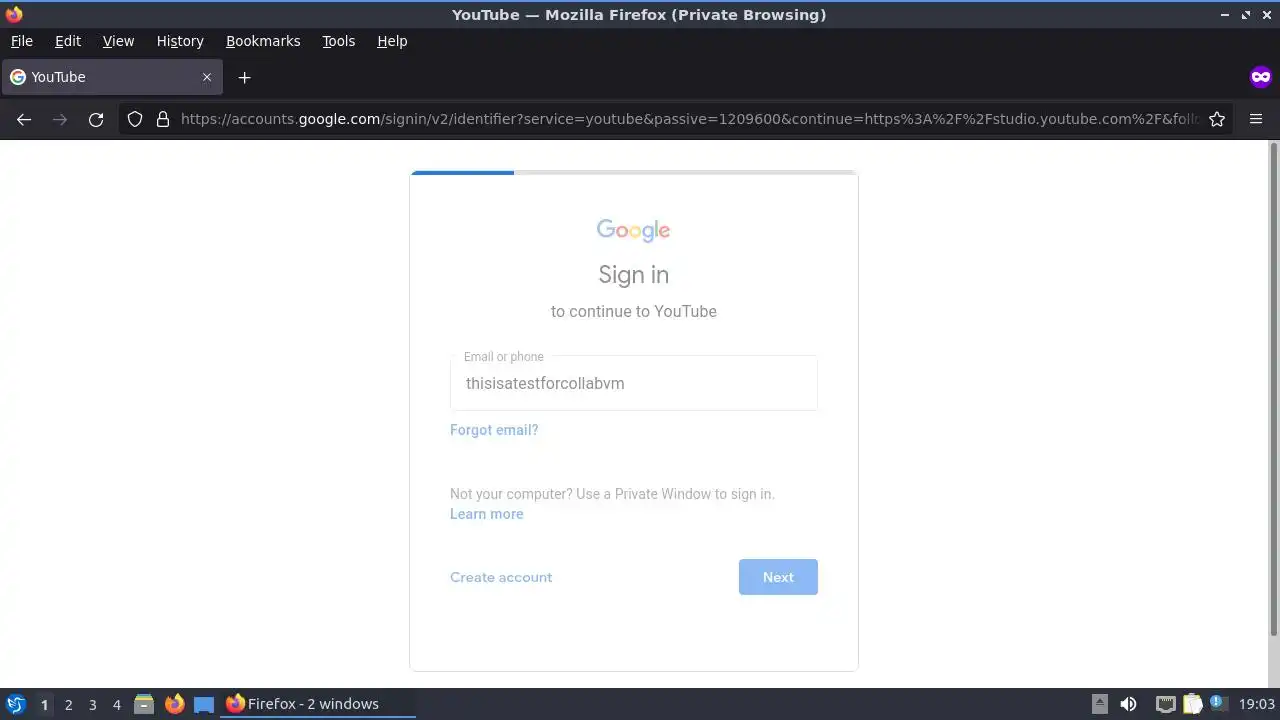Click the disabled forward arrow
Screen dimensions: 1280x720
(60, 119)
